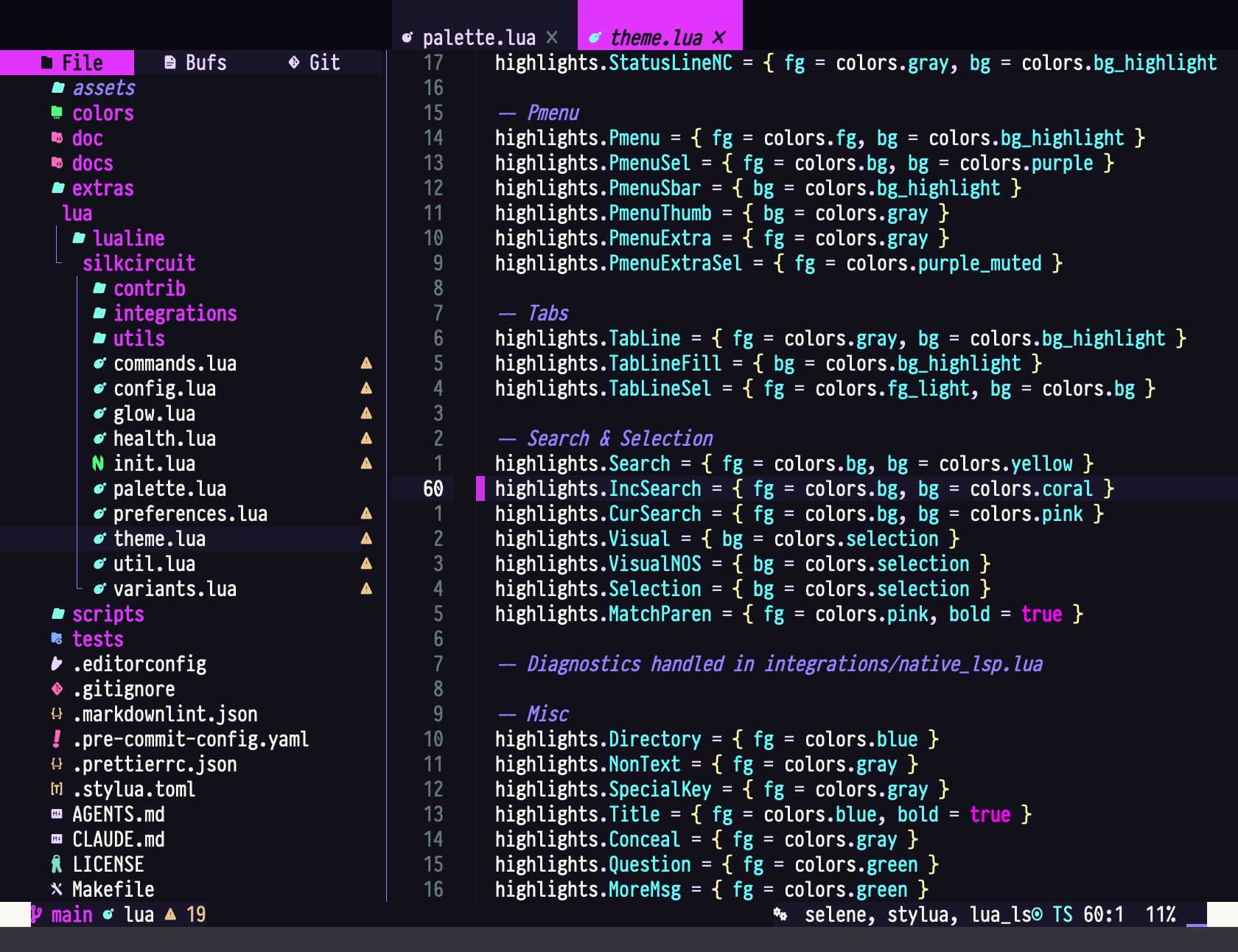Open preferences.lua in the file tree
The height and width of the screenshot is (952, 1238).
[x=190, y=514]
